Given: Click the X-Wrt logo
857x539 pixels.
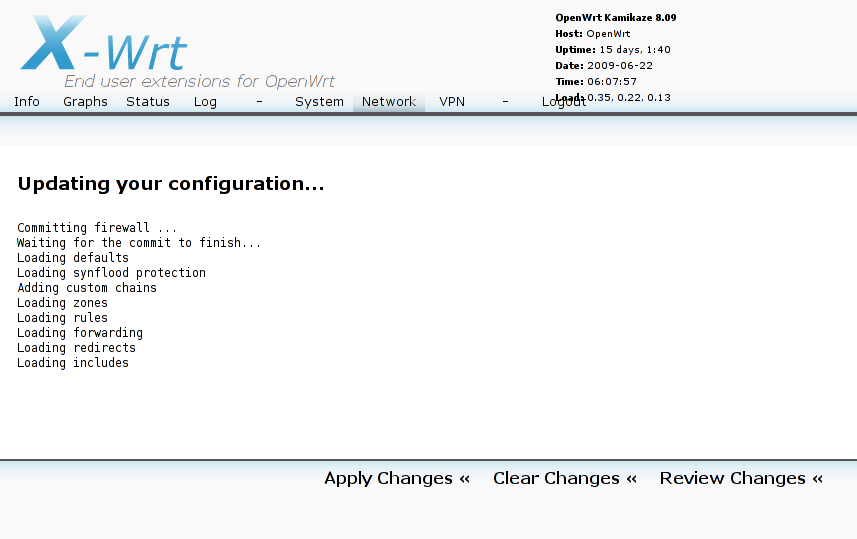Looking at the screenshot, I should [x=104, y=45].
